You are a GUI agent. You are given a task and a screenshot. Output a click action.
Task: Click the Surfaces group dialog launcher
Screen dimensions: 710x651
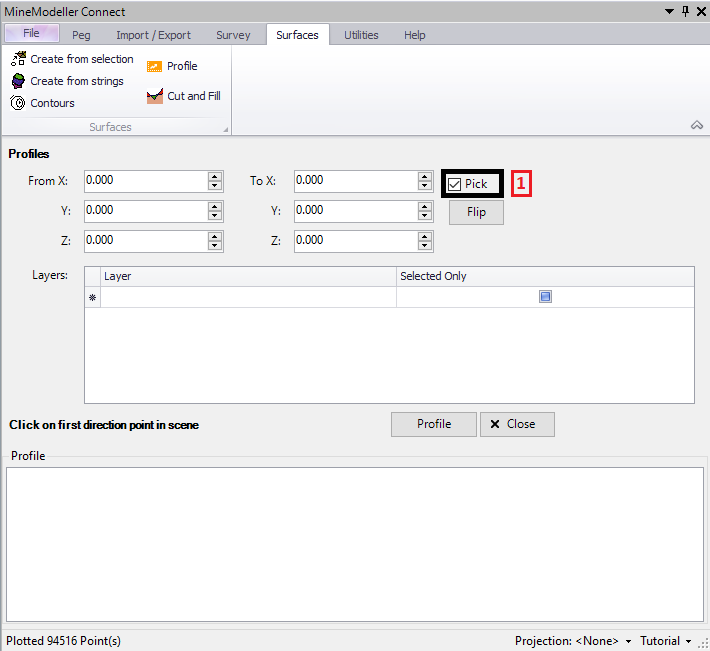(x=225, y=129)
